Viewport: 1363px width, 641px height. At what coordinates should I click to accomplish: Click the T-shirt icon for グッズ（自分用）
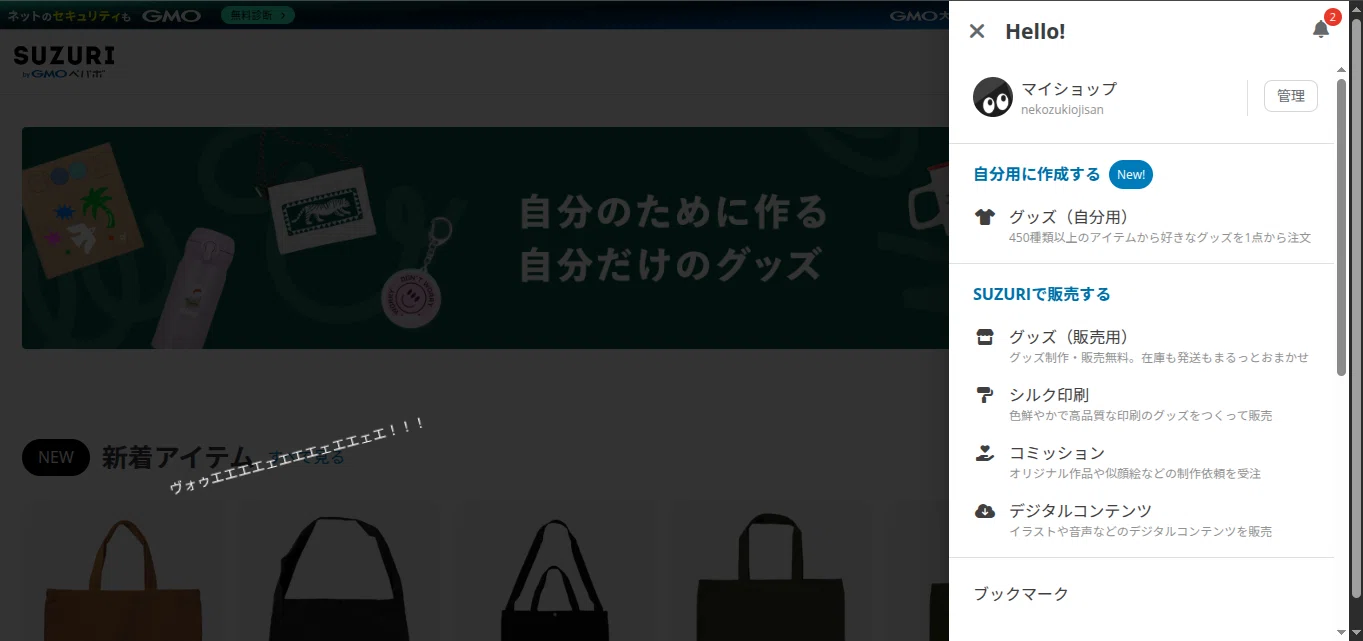click(985, 217)
